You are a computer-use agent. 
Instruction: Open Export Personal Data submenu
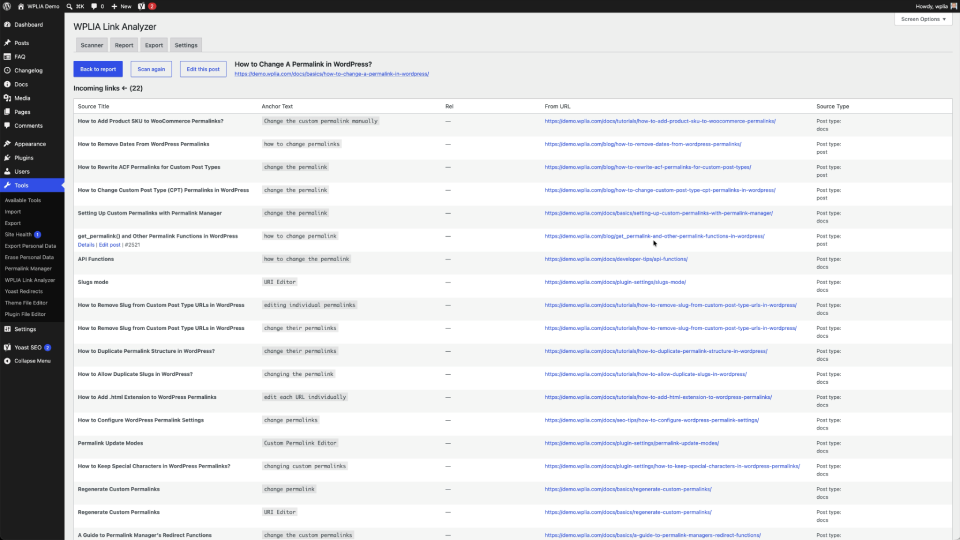pos(30,246)
